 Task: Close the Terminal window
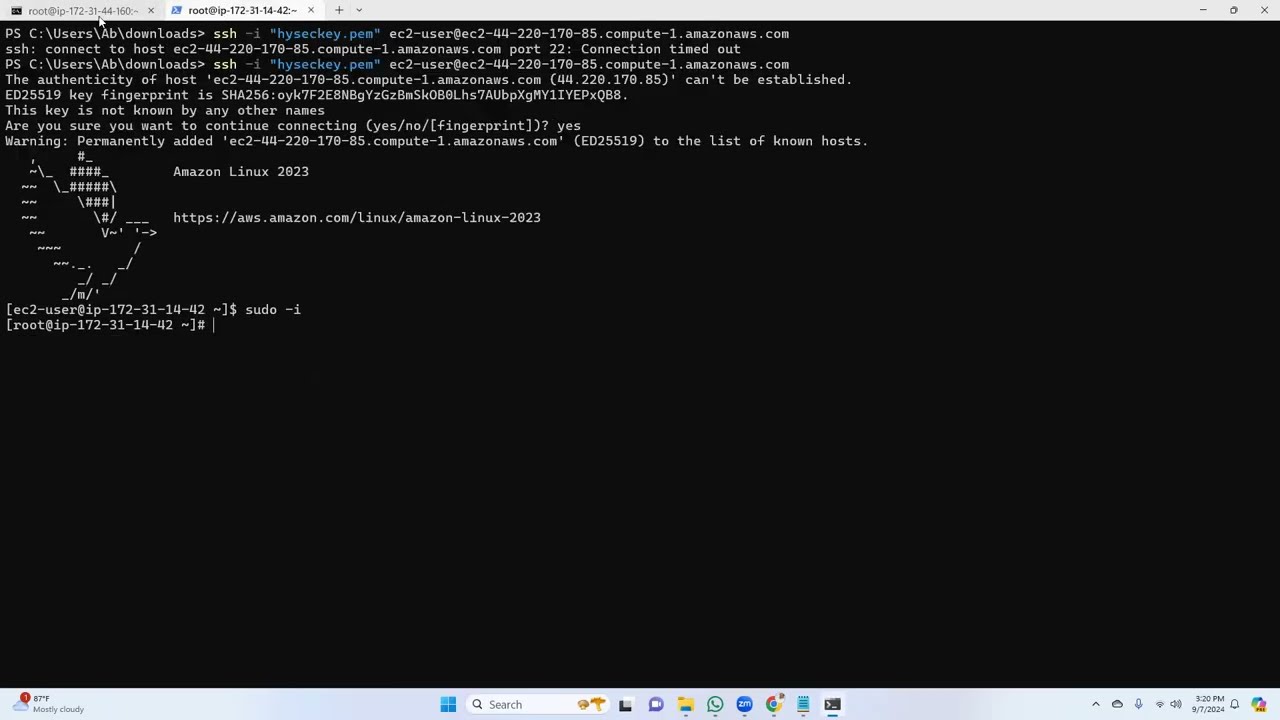(1264, 10)
